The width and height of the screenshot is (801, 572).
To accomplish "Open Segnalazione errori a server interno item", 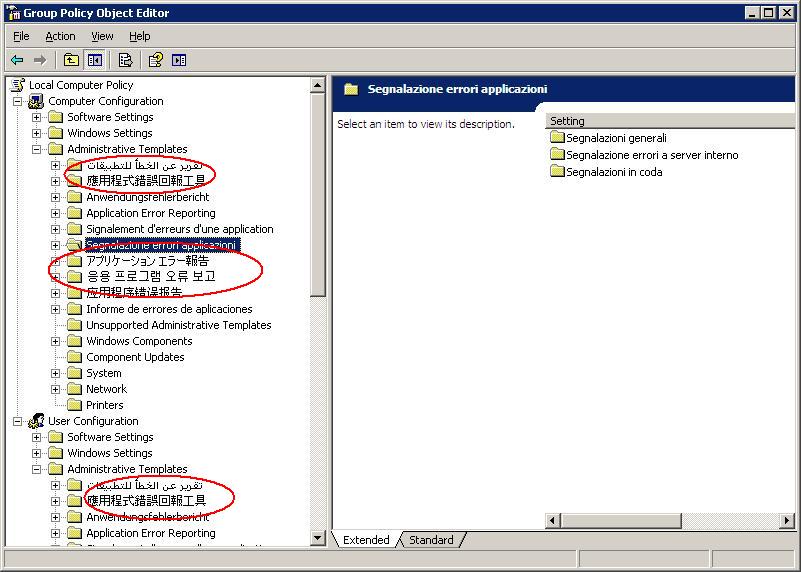I will [652, 155].
